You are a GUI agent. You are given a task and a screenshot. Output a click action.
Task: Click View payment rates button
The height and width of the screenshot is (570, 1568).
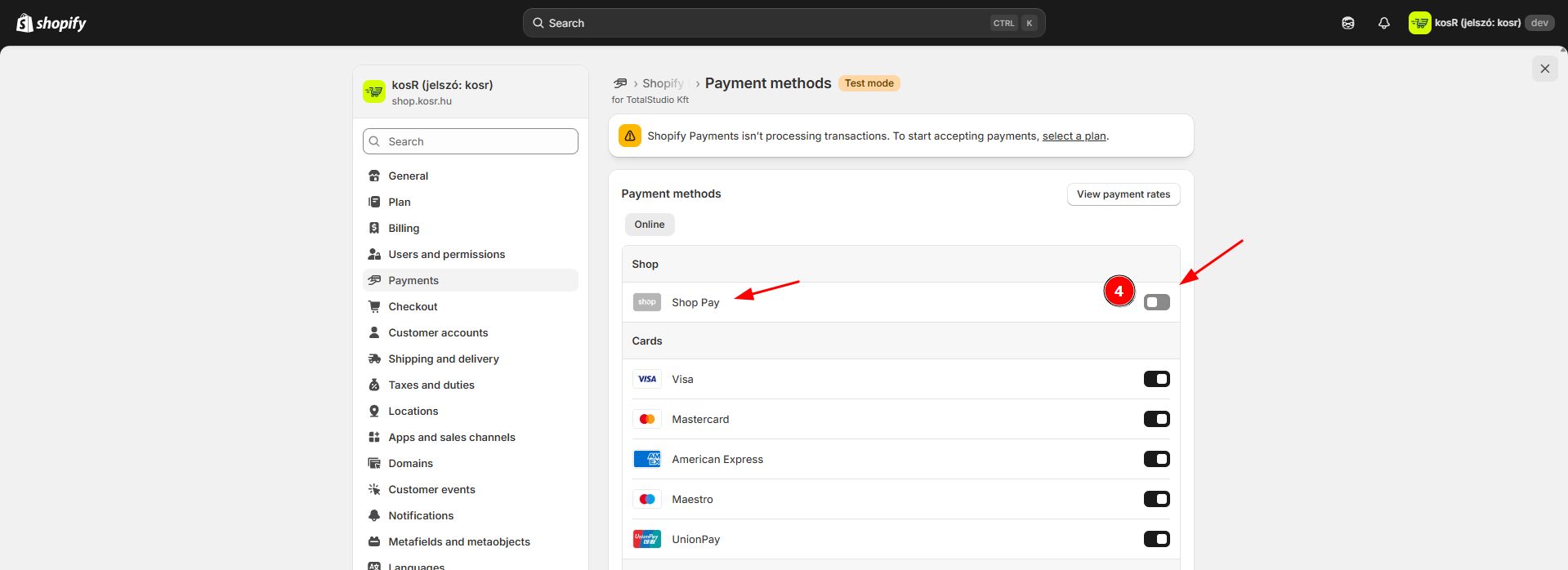[x=1123, y=194]
